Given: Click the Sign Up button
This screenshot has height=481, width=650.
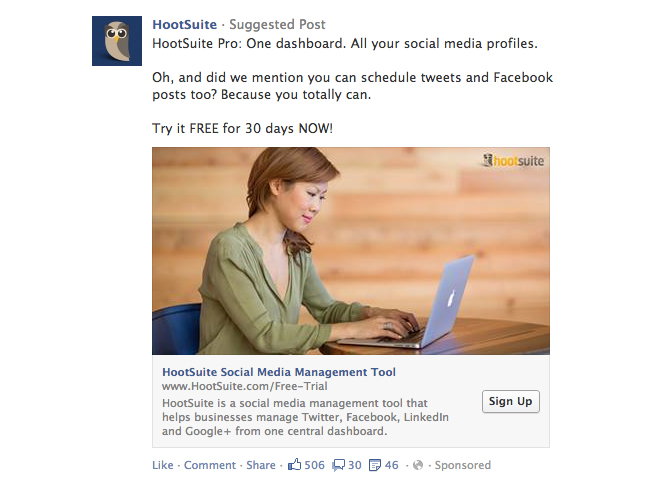Looking at the screenshot, I should (511, 401).
